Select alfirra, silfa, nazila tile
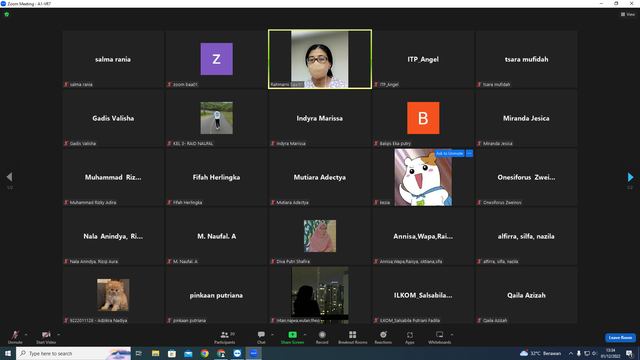 click(527, 236)
